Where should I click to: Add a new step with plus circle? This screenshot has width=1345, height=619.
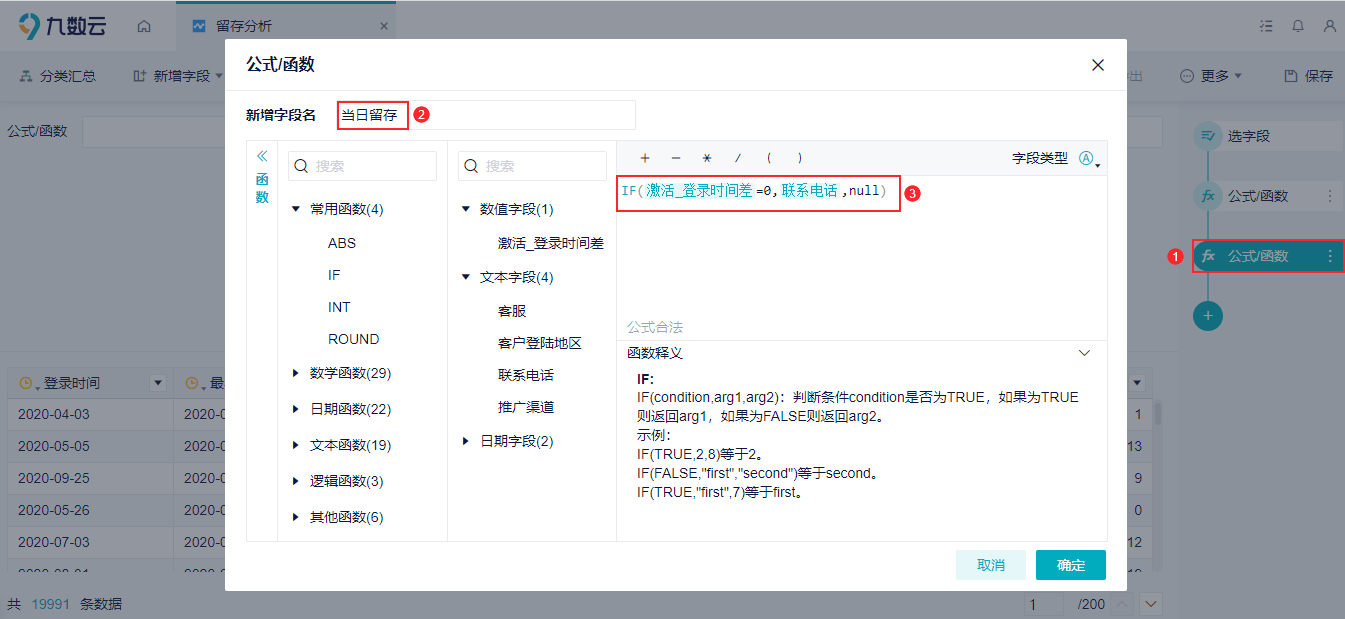[x=1208, y=315]
